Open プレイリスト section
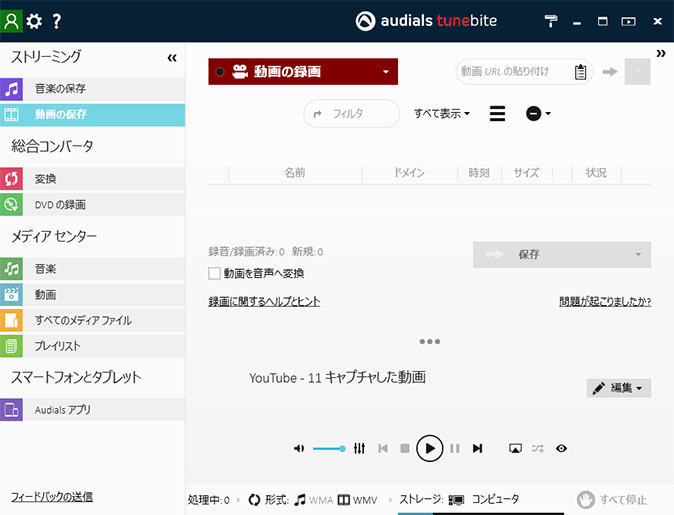Viewport: 674px width, 515px height. (92, 346)
